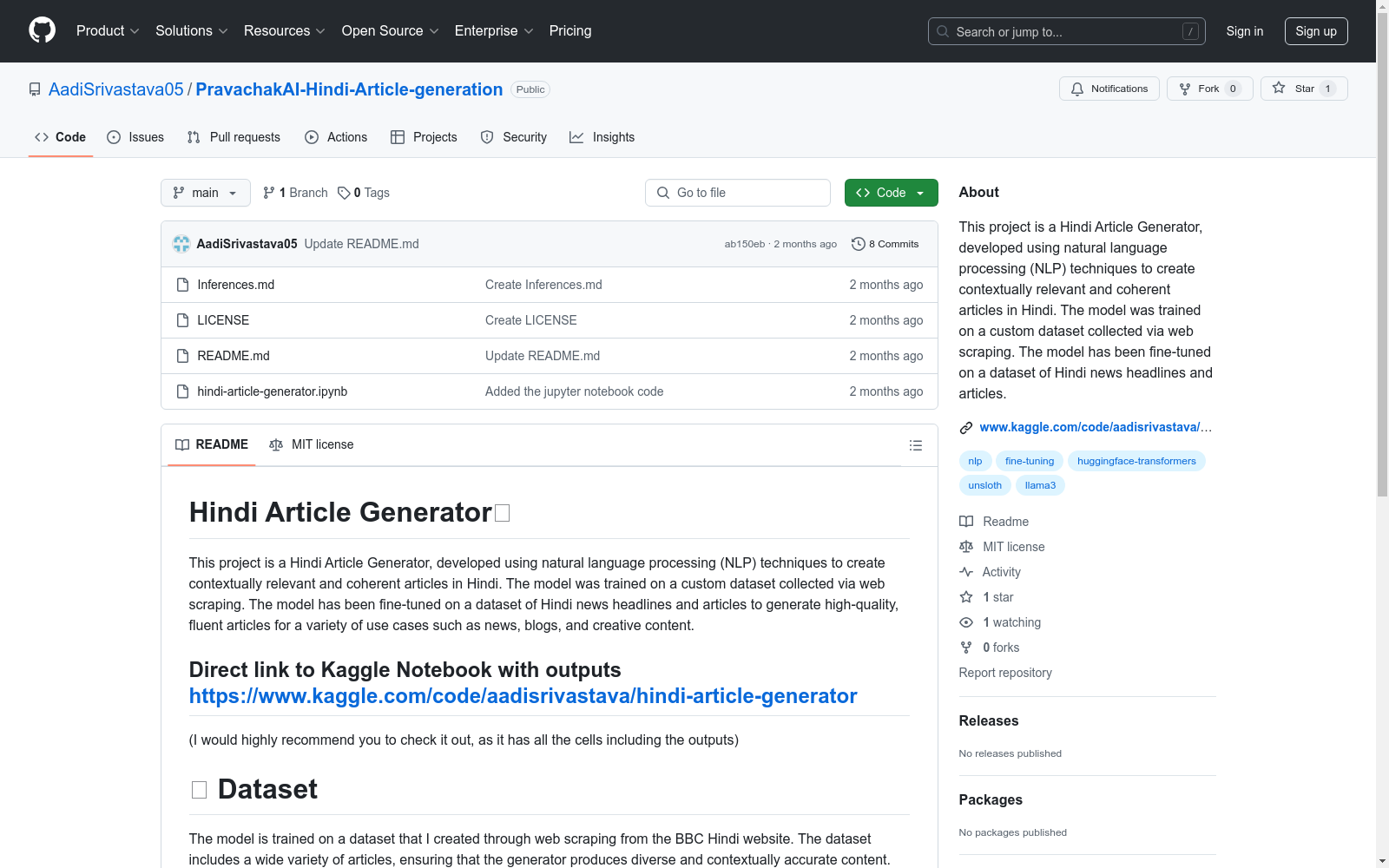The width and height of the screenshot is (1389, 868).
Task: Select the fine-tuning topic tag
Action: [1030, 461]
